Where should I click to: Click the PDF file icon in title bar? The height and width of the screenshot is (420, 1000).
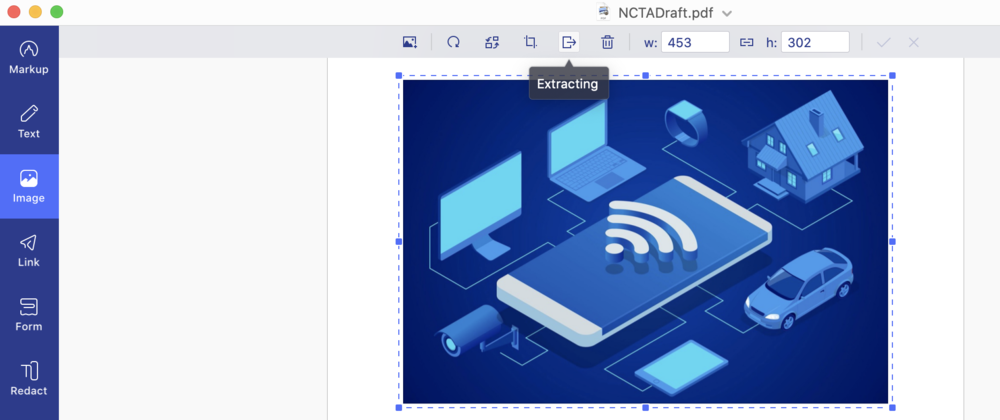(x=603, y=12)
